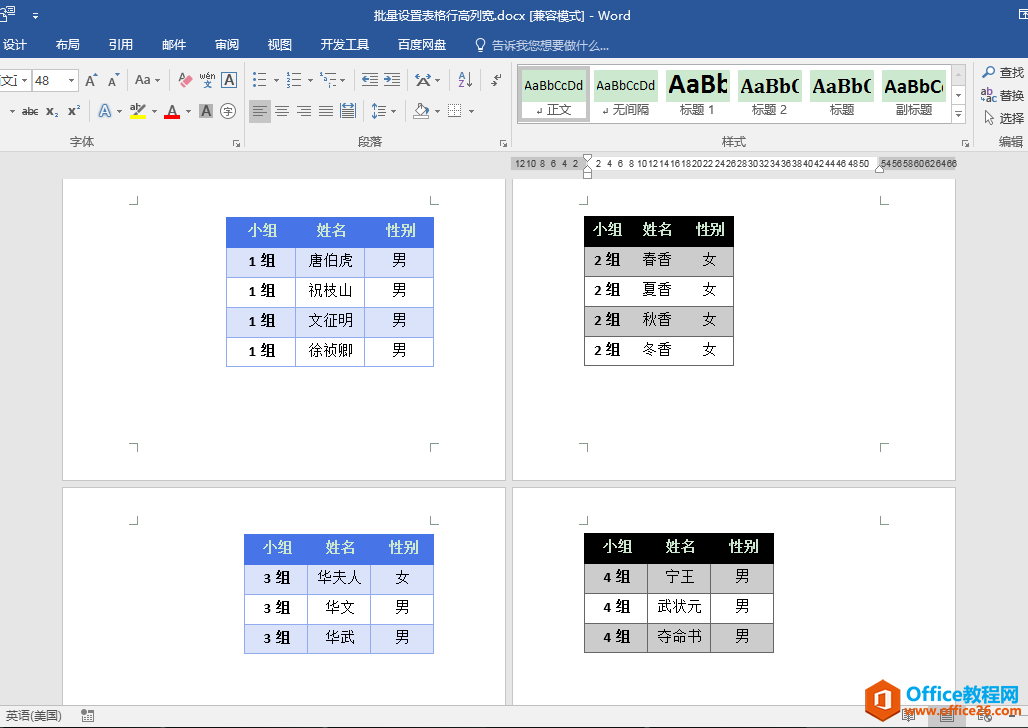This screenshot has height=728, width=1028.
Task: Click the Multilevel List icon
Action: (328, 80)
